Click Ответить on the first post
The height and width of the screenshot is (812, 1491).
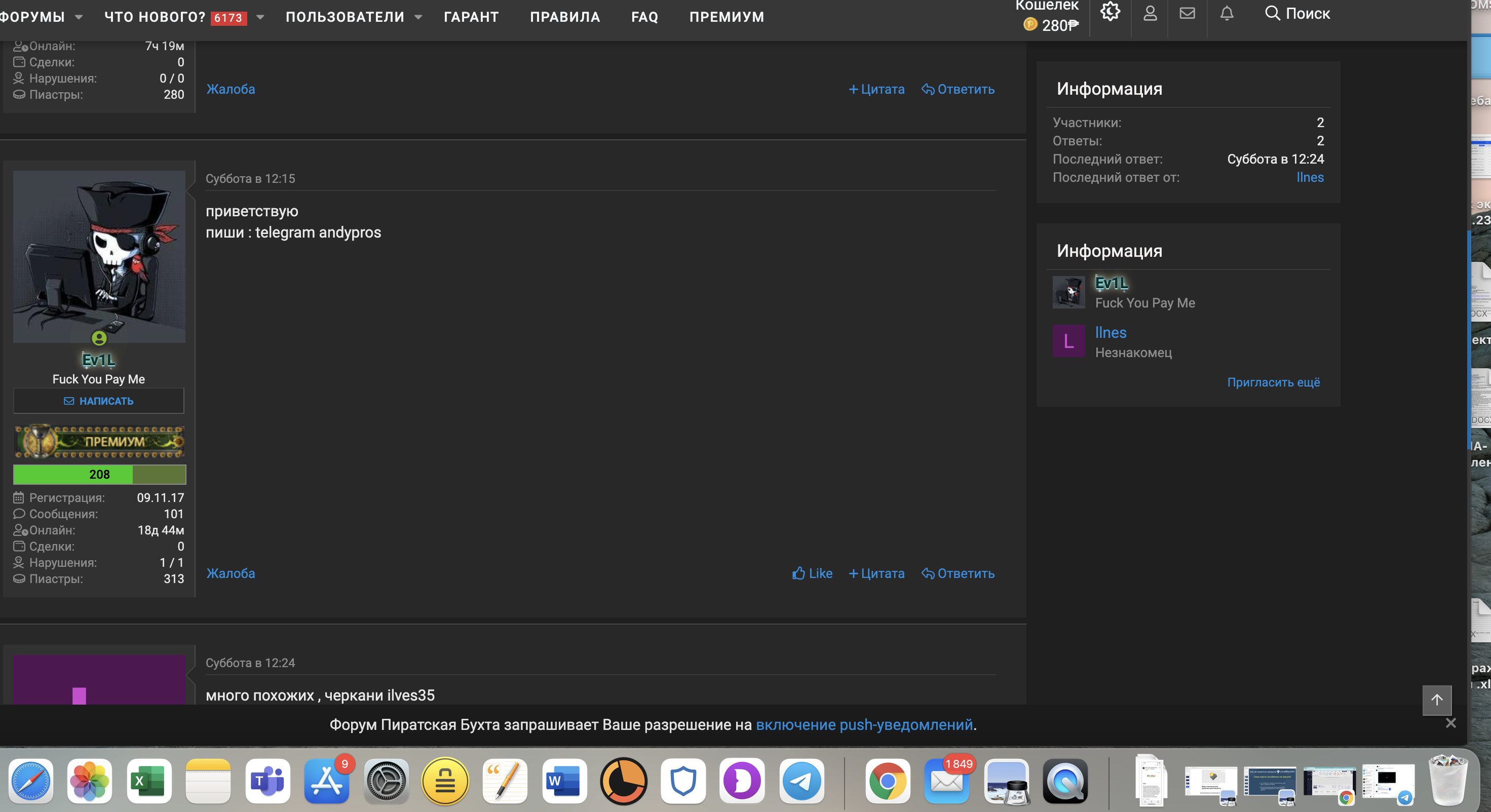coord(958,89)
